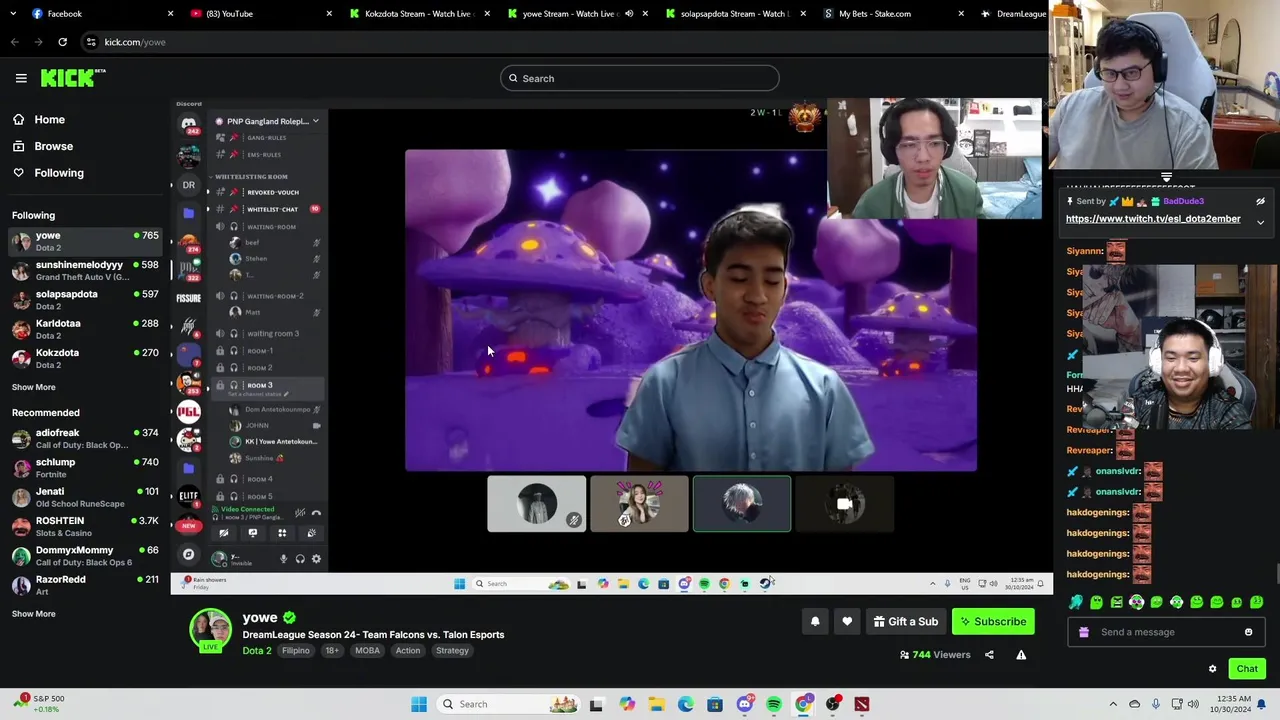Click the heart follow icon

[847, 622]
